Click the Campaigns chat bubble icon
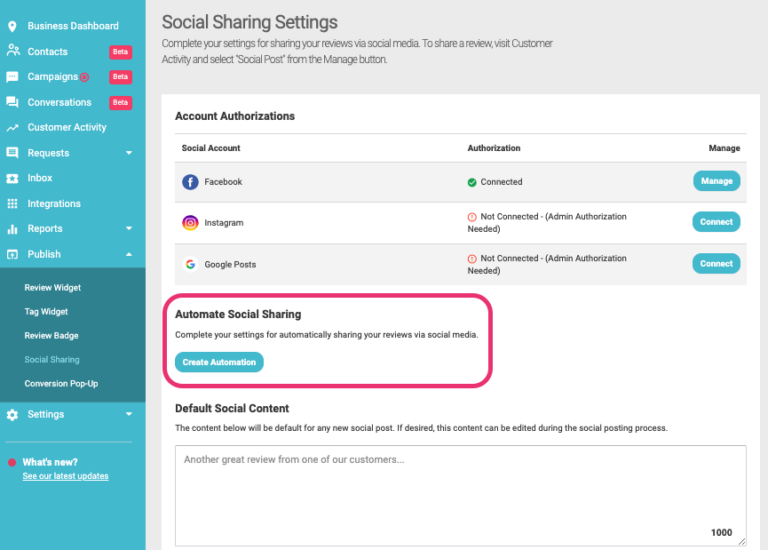Viewport: 768px width, 550px height. (12, 77)
